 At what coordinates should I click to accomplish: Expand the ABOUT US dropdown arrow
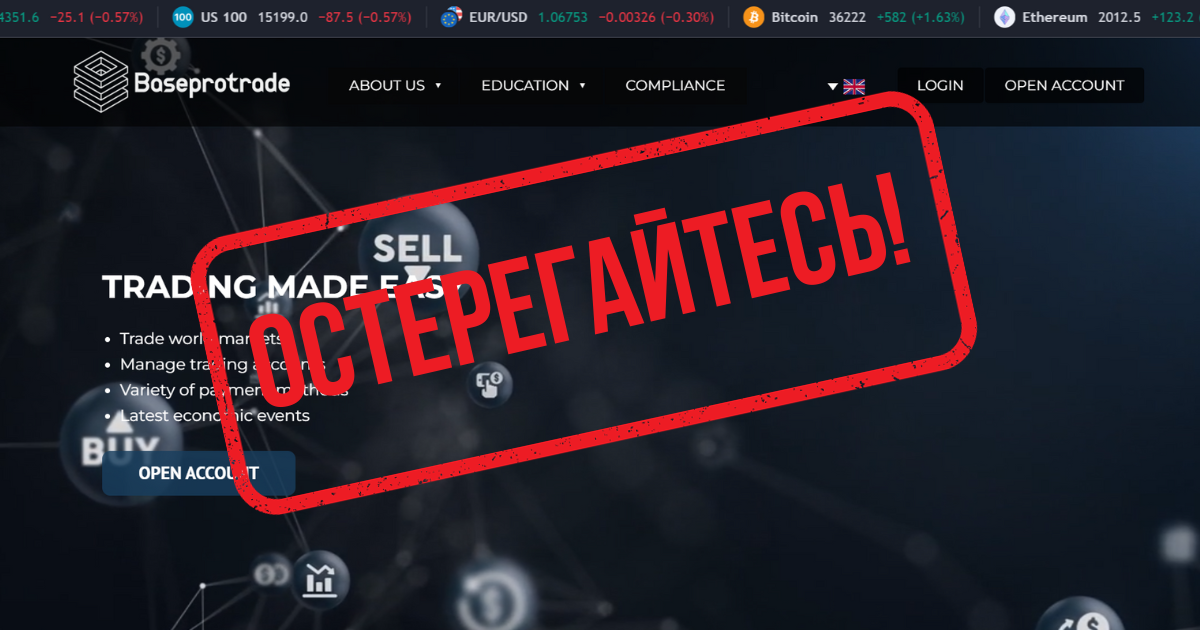pos(438,86)
